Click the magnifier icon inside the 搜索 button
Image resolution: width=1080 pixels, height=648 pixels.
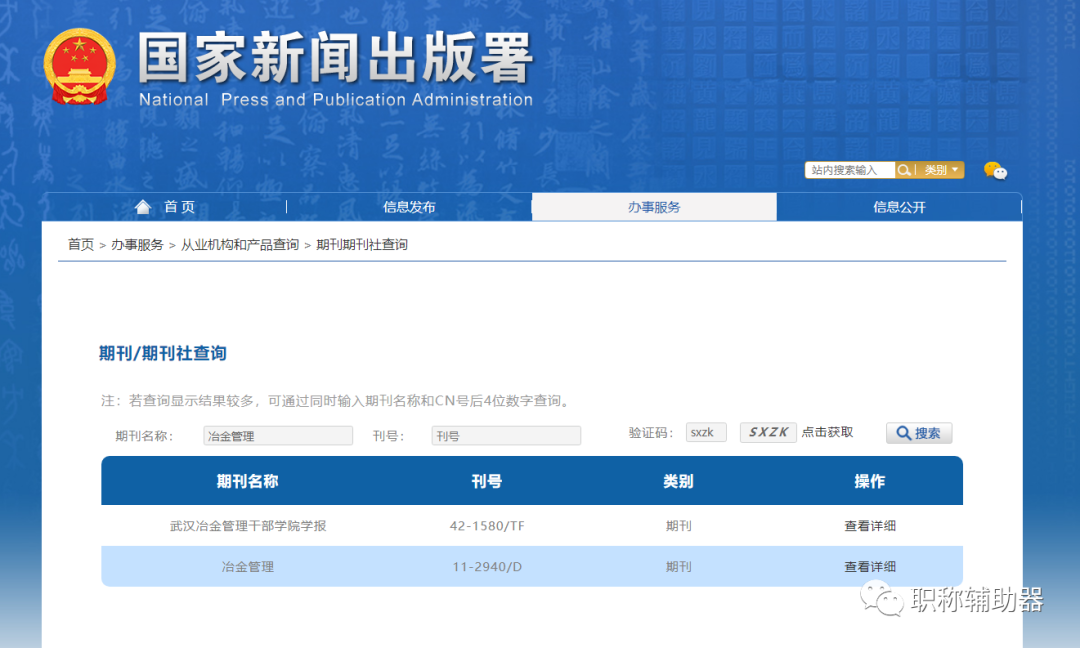coord(902,432)
